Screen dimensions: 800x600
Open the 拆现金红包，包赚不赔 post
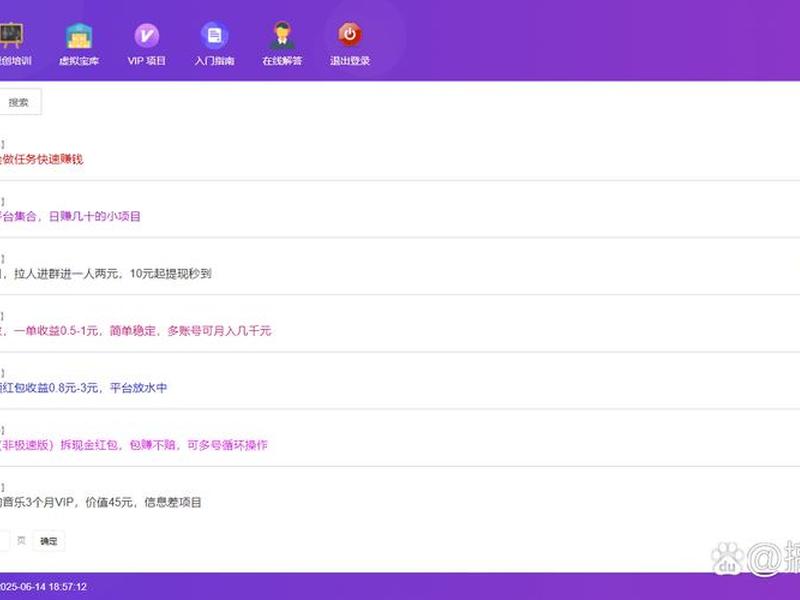click(x=134, y=445)
